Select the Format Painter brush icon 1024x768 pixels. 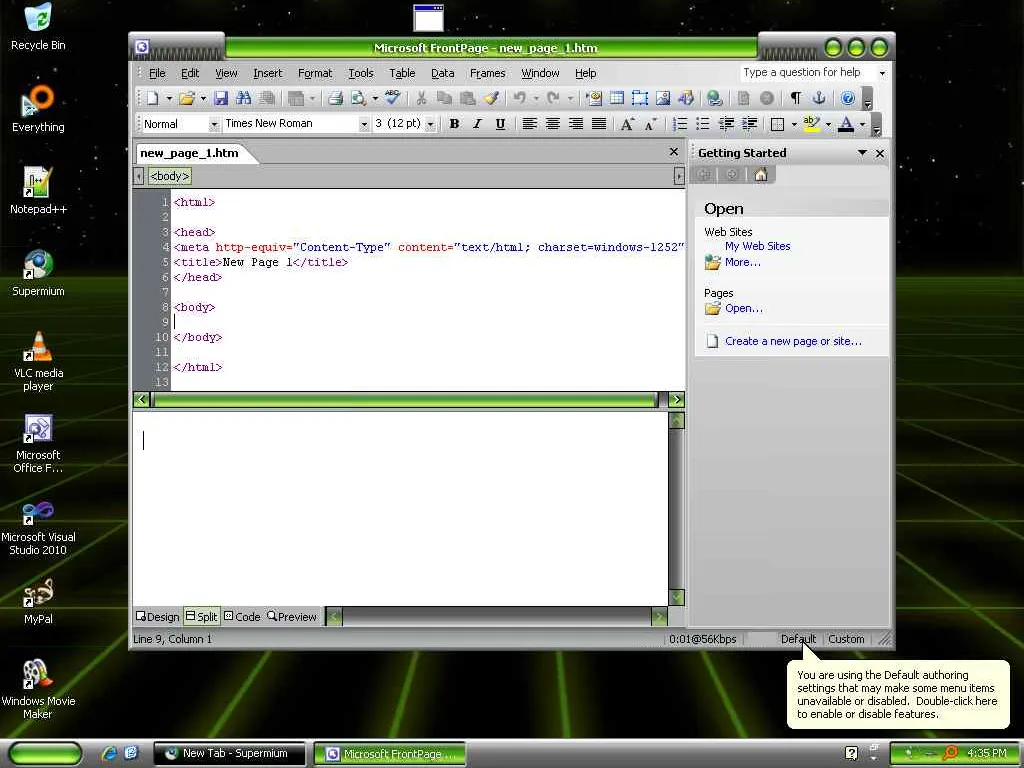click(491, 99)
